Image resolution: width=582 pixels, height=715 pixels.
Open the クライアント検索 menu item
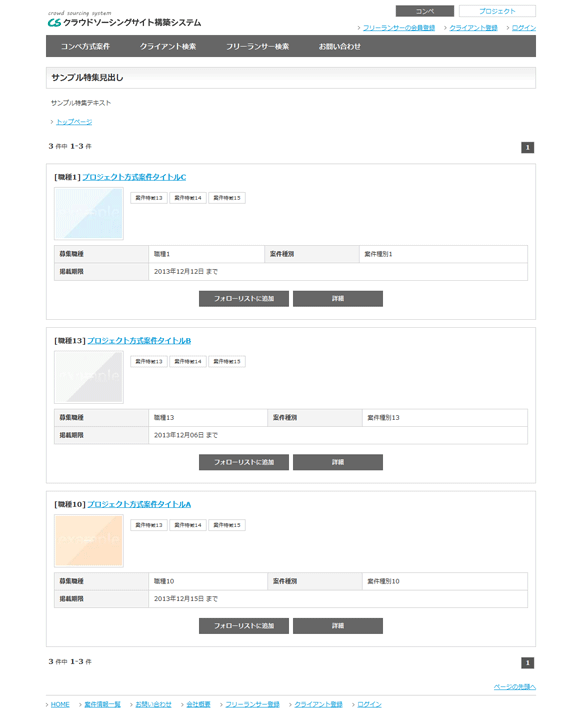pyautogui.click(x=168, y=46)
